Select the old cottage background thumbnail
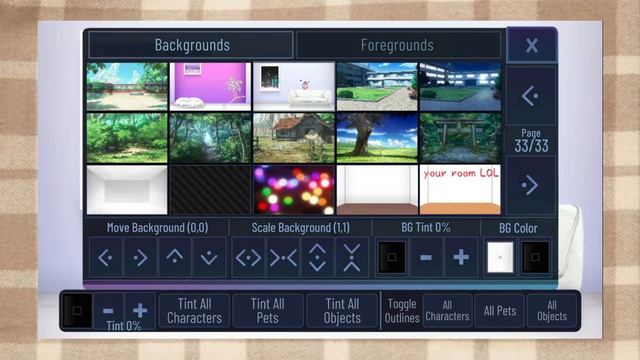Screen dimensions: 640x360 pos(294,138)
